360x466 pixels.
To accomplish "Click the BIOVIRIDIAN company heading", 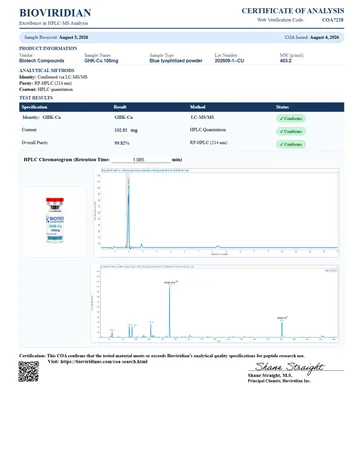I will (x=55, y=13).
